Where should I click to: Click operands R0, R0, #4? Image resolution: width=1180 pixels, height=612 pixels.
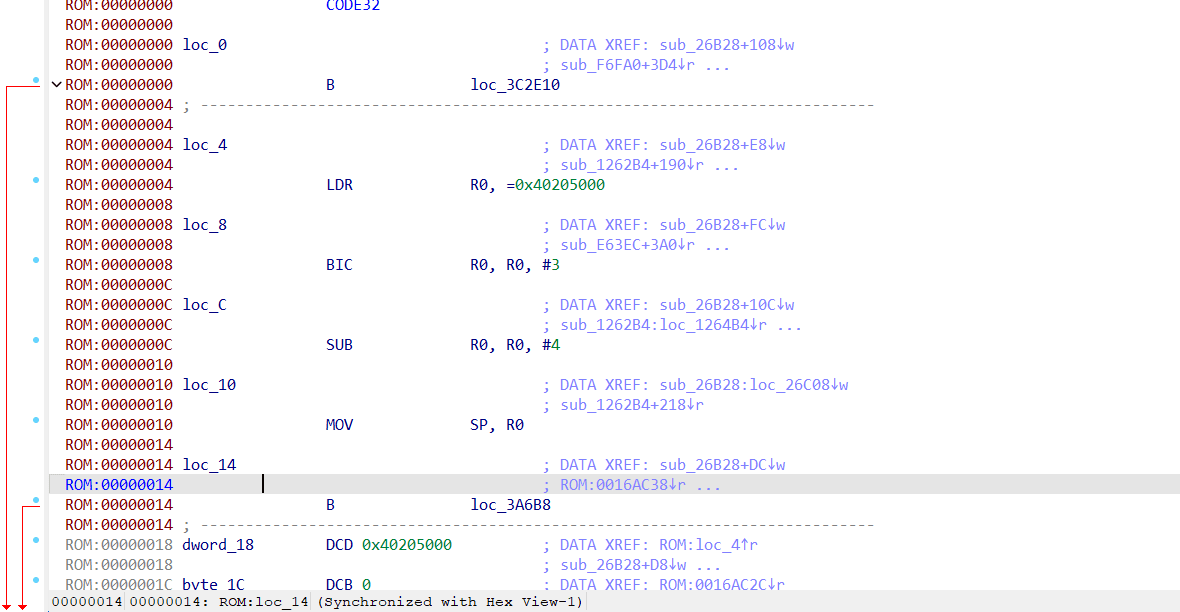point(515,345)
